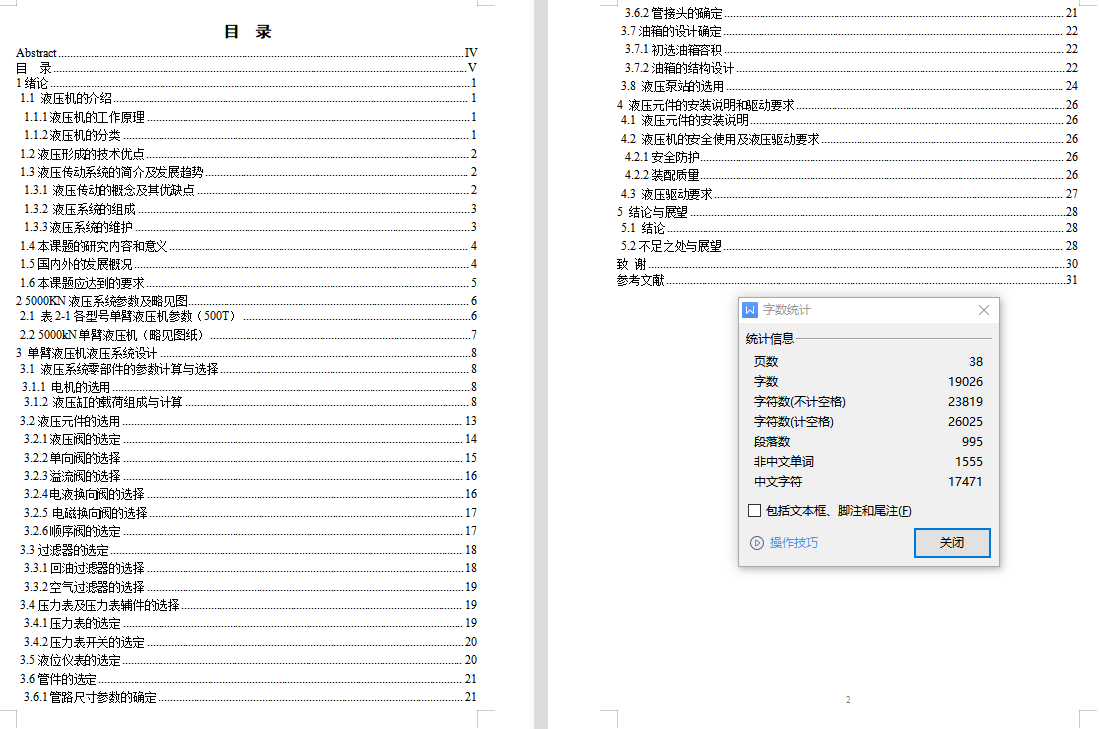Click the '1.5 国内外的发展概况' entry
Viewport: 1099px width, 729px height.
click(x=247, y=264)
